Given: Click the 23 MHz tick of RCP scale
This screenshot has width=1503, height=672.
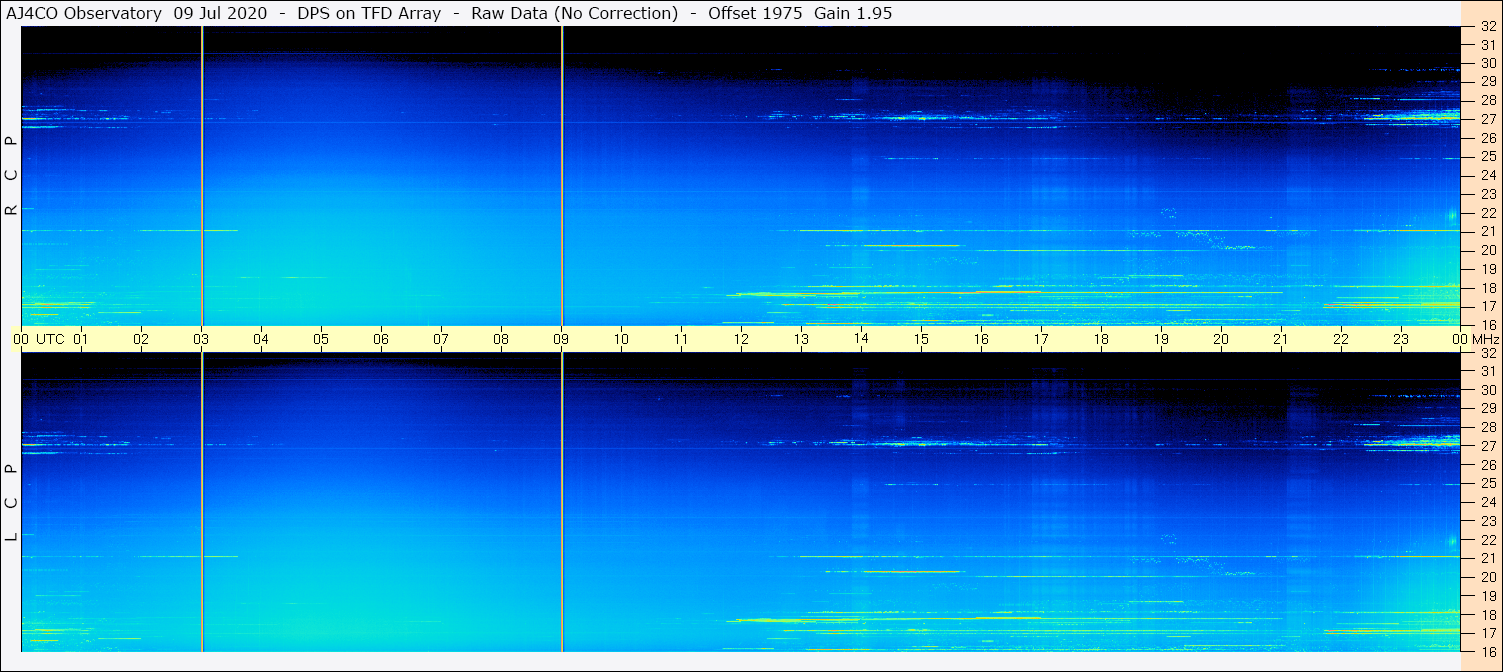Looking at the screenshot, I should [x=1488, y=194].
